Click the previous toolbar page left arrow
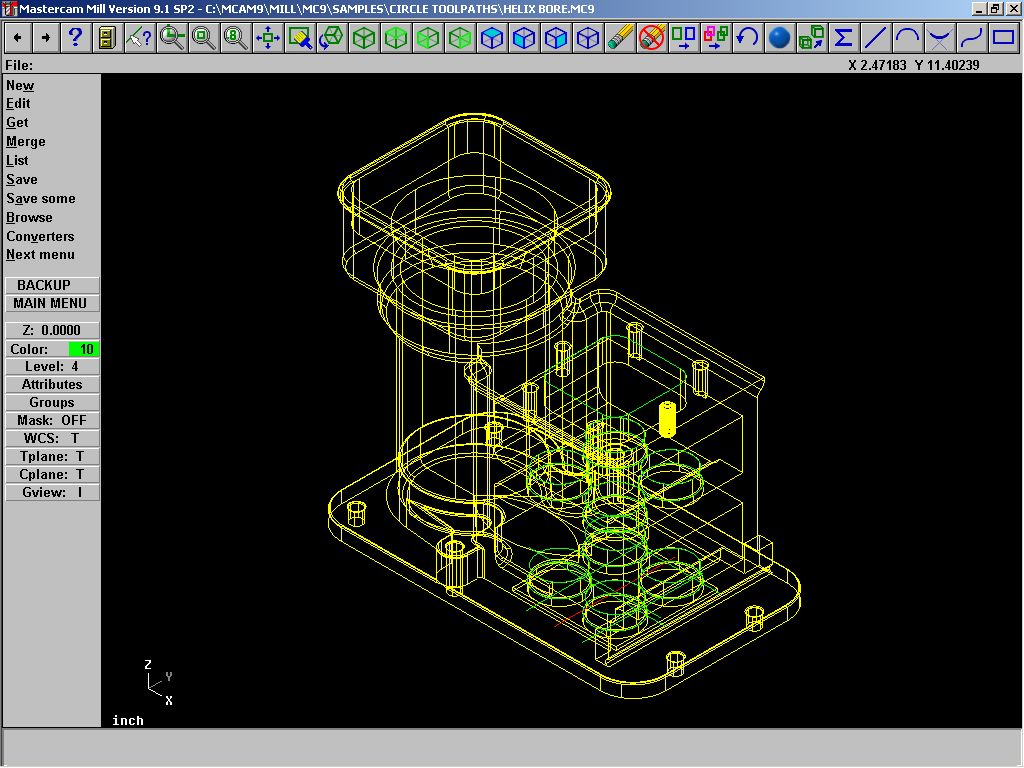 click(x=18, y=38)
